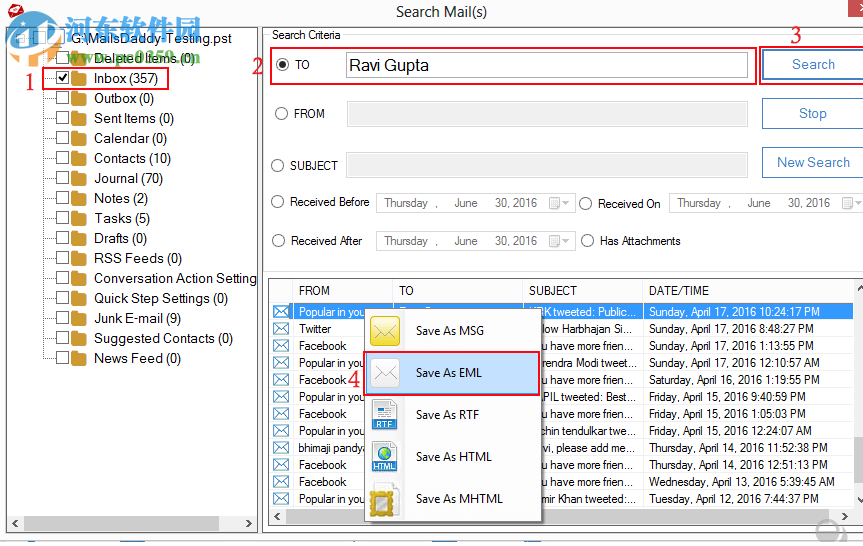
Task: Choose Save As EML from context menu
Action: [452, 373]
